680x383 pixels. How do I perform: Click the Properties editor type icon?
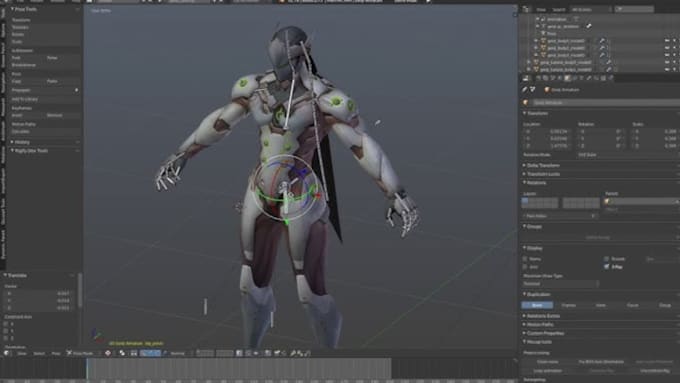(x=526, y=78)
